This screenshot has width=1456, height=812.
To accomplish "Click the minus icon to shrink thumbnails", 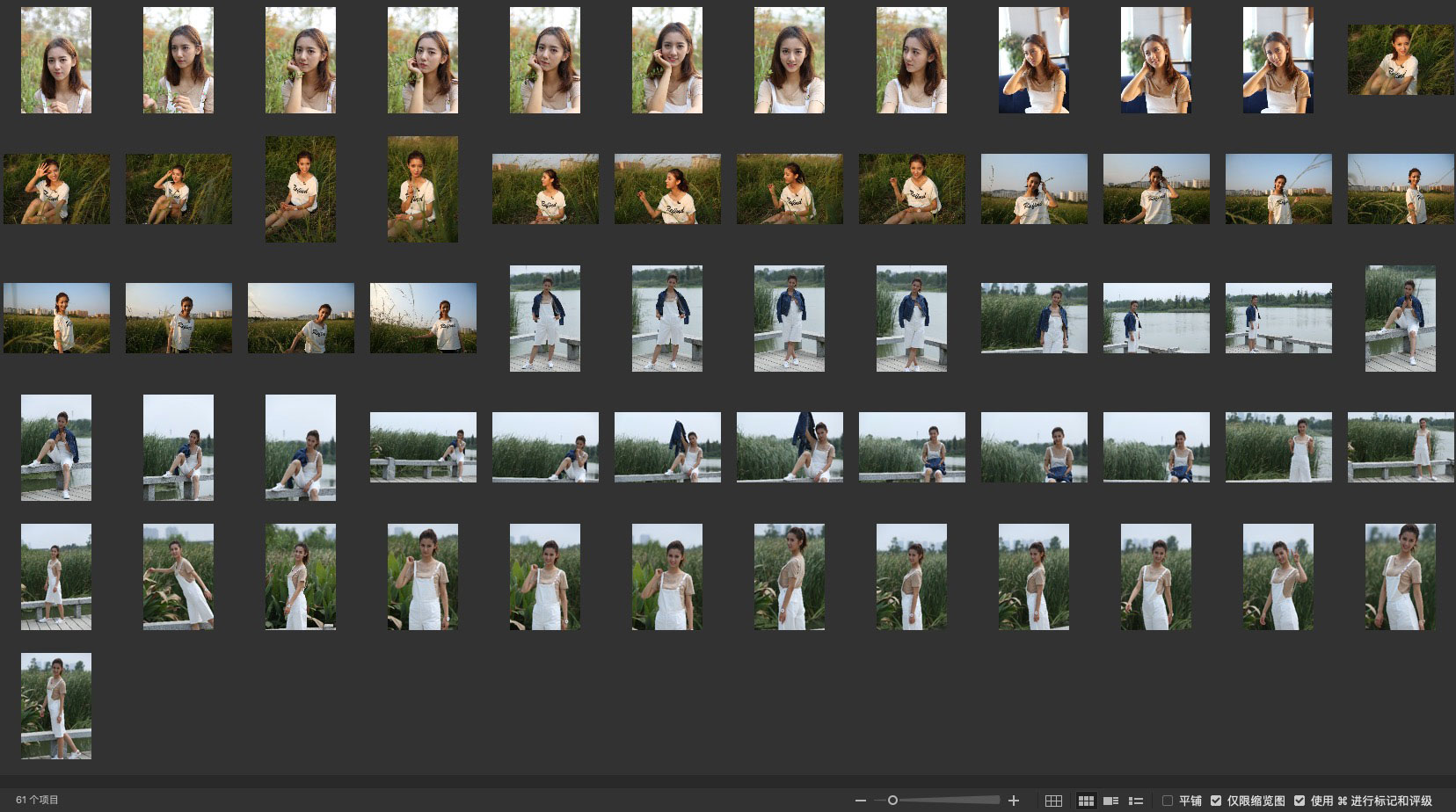I will (861, 801).
